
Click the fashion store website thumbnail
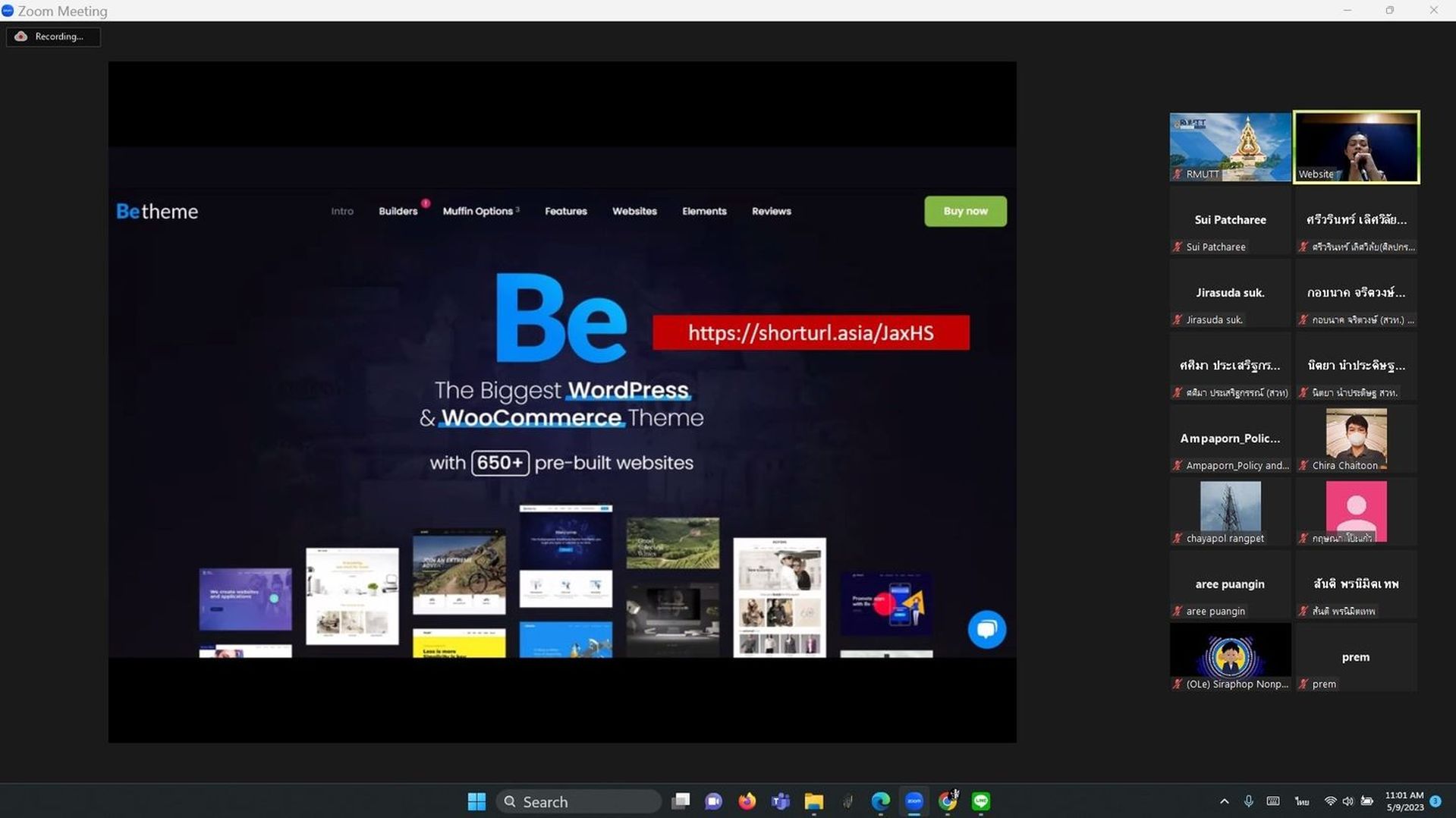[x=779, y=597]
